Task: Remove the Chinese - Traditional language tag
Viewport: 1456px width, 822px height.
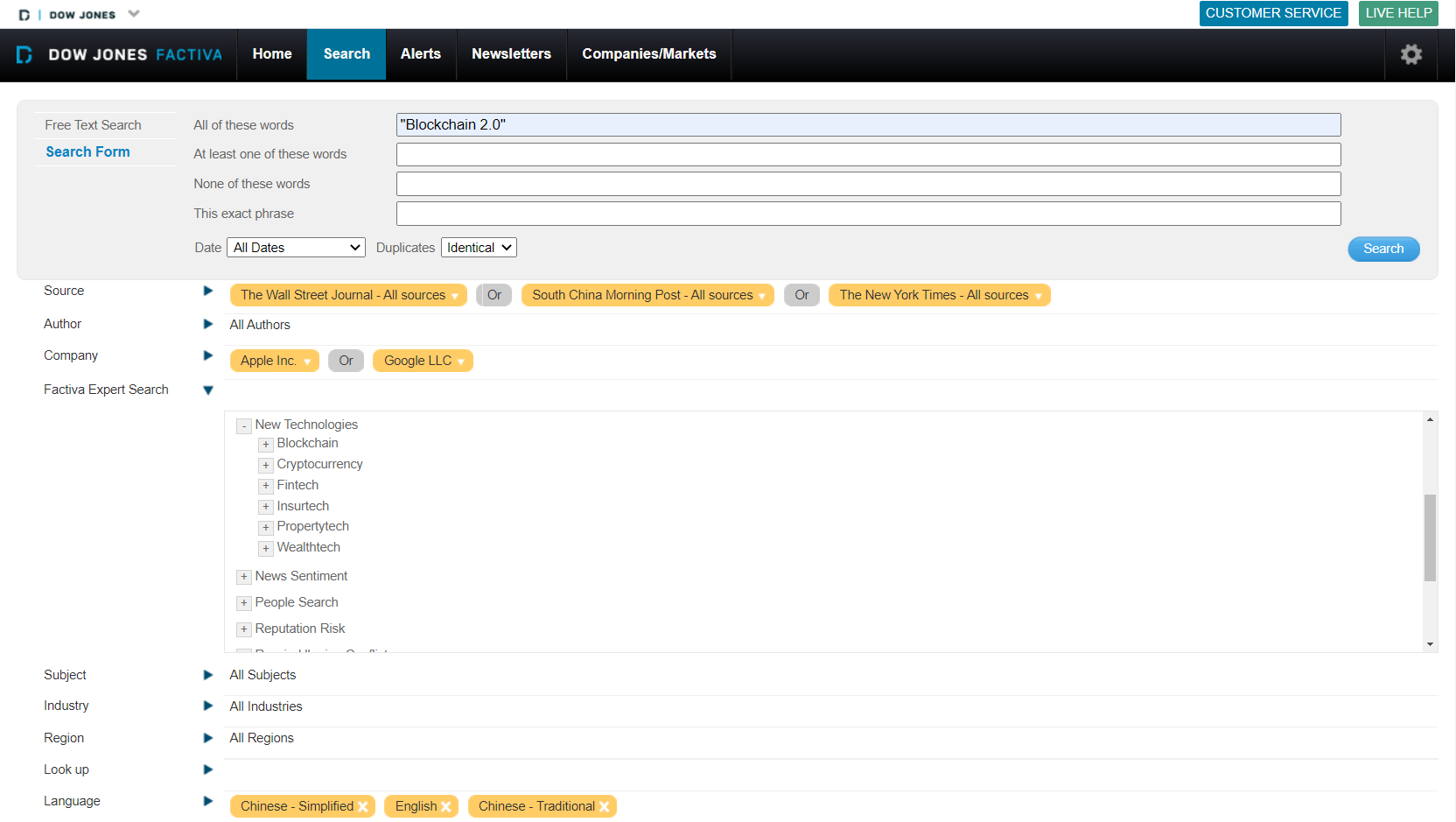Action: click(x=604, y=807)
